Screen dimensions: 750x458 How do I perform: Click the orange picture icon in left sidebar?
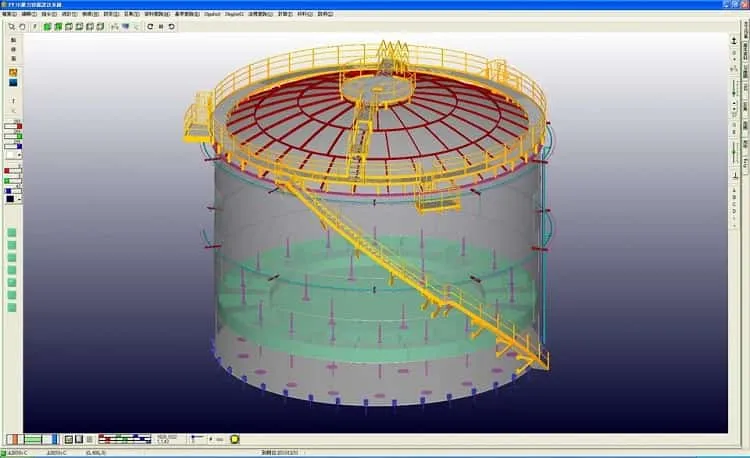[13, 72]
